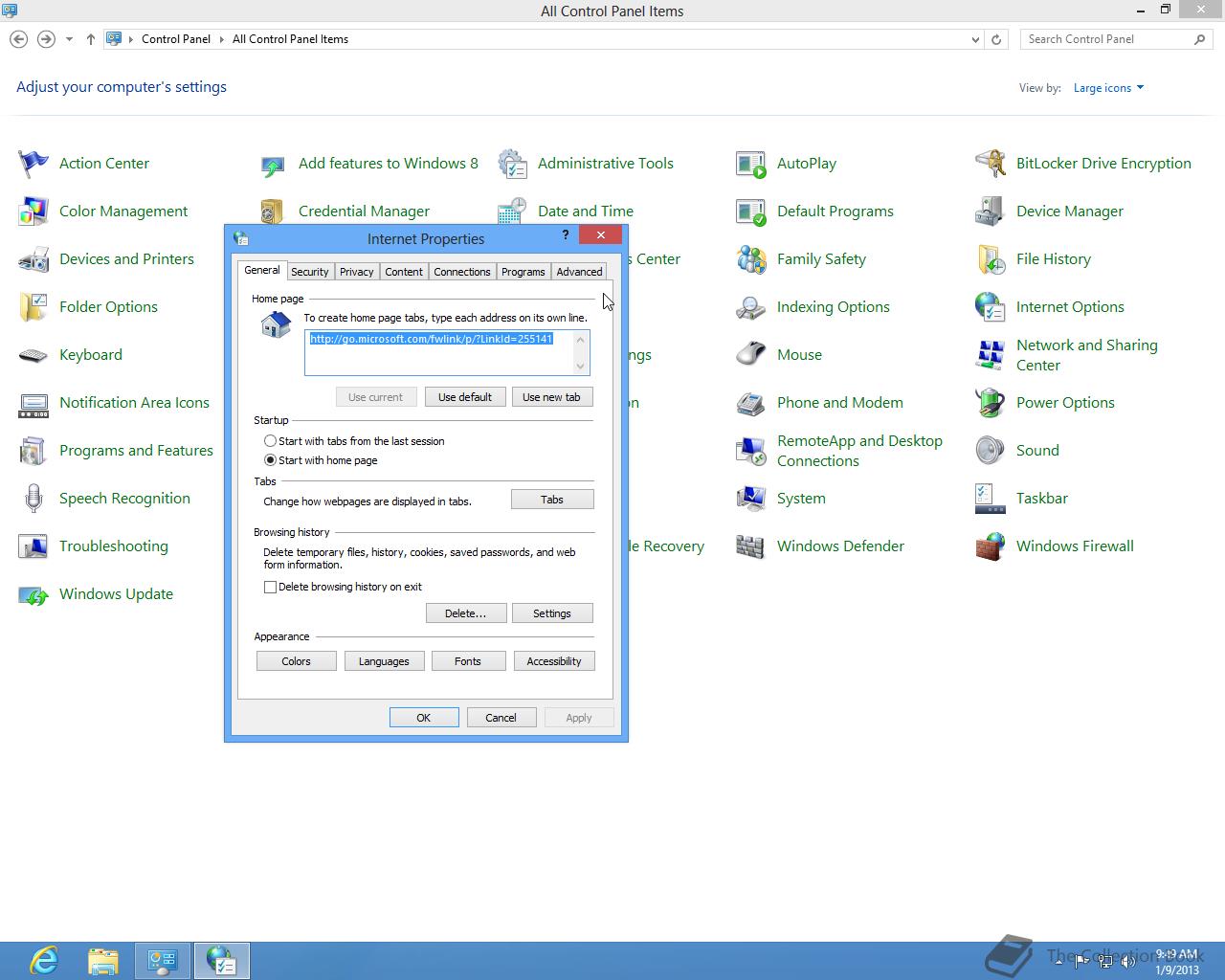Open the Keyboard icon
1225x980 pixels.
pos(33,355)
